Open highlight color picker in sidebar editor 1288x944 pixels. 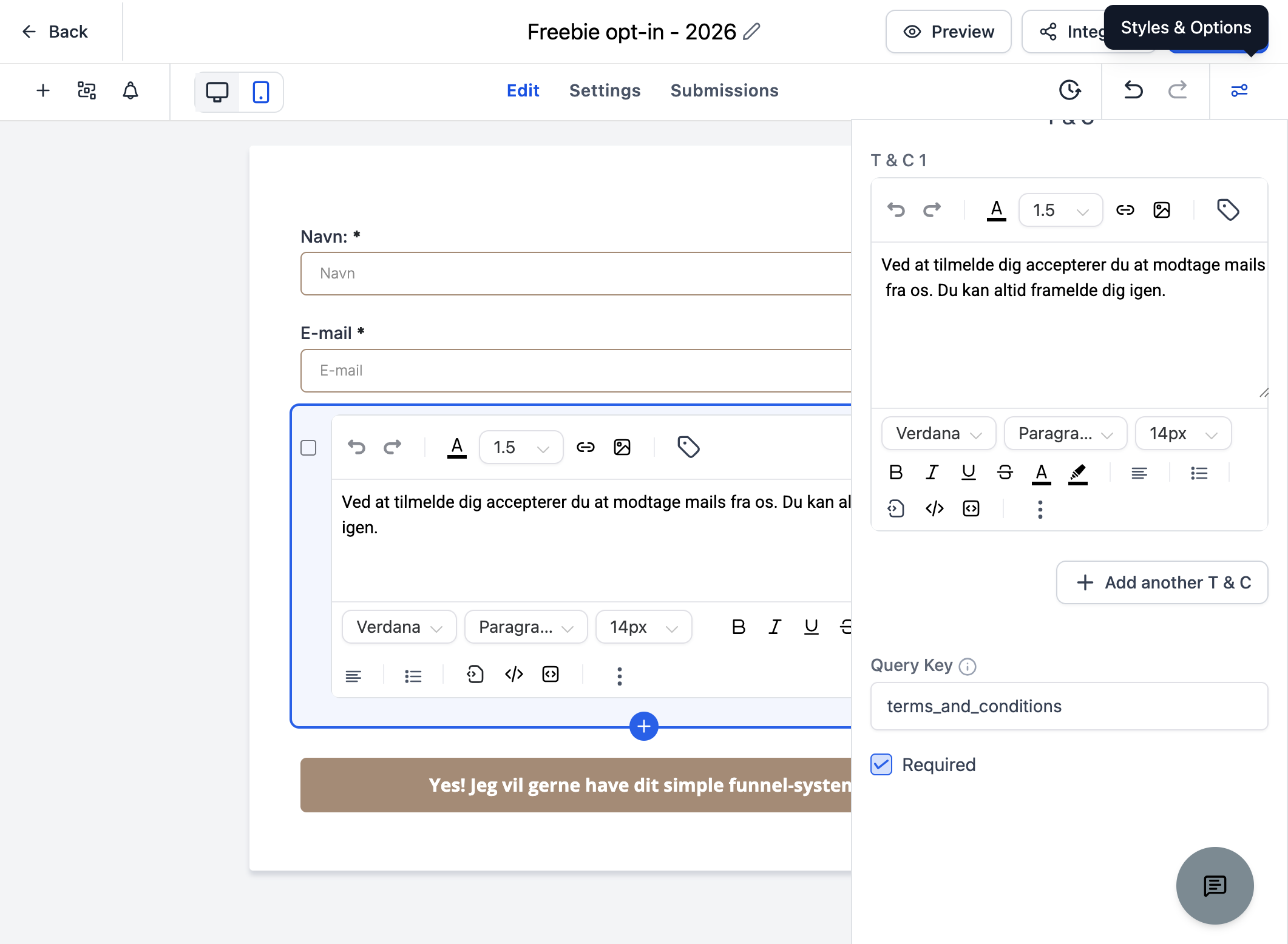coord(1078,473)
